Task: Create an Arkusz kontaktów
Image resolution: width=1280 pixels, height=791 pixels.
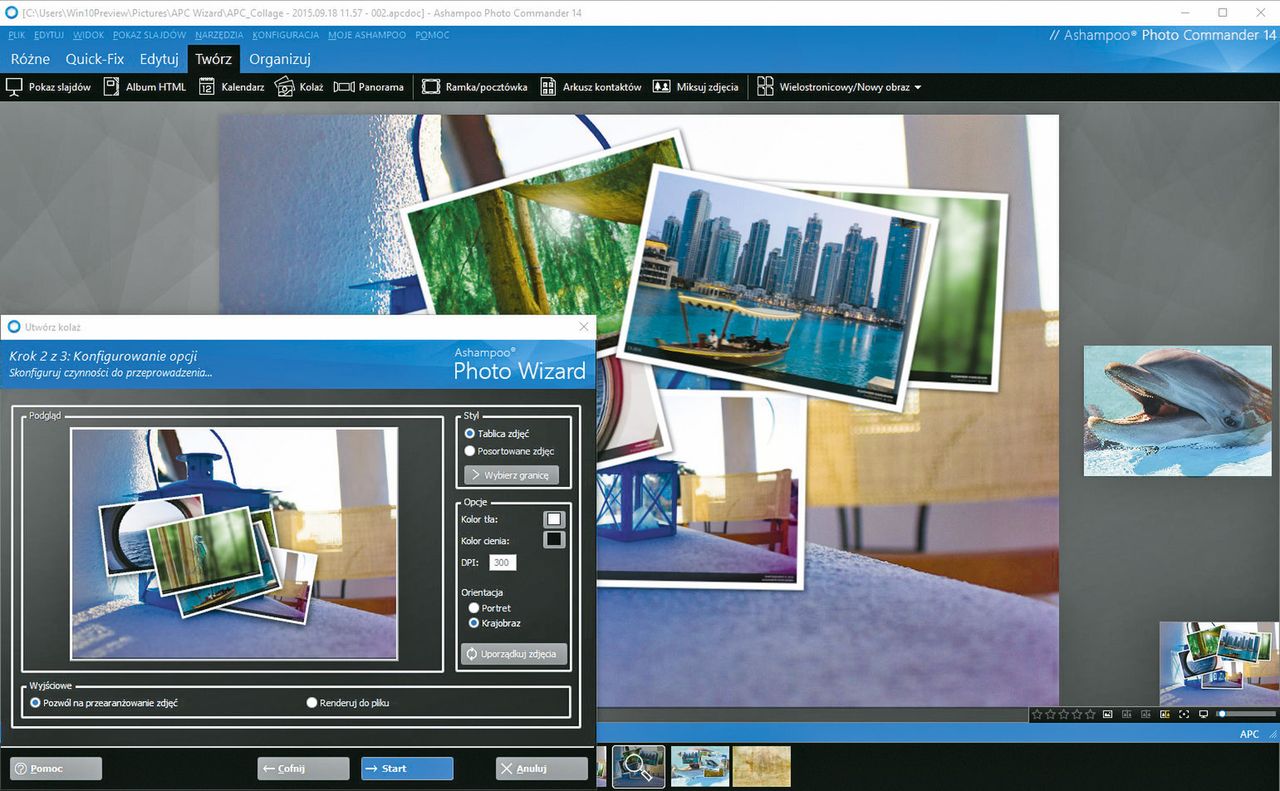Action: click(591, 87)
